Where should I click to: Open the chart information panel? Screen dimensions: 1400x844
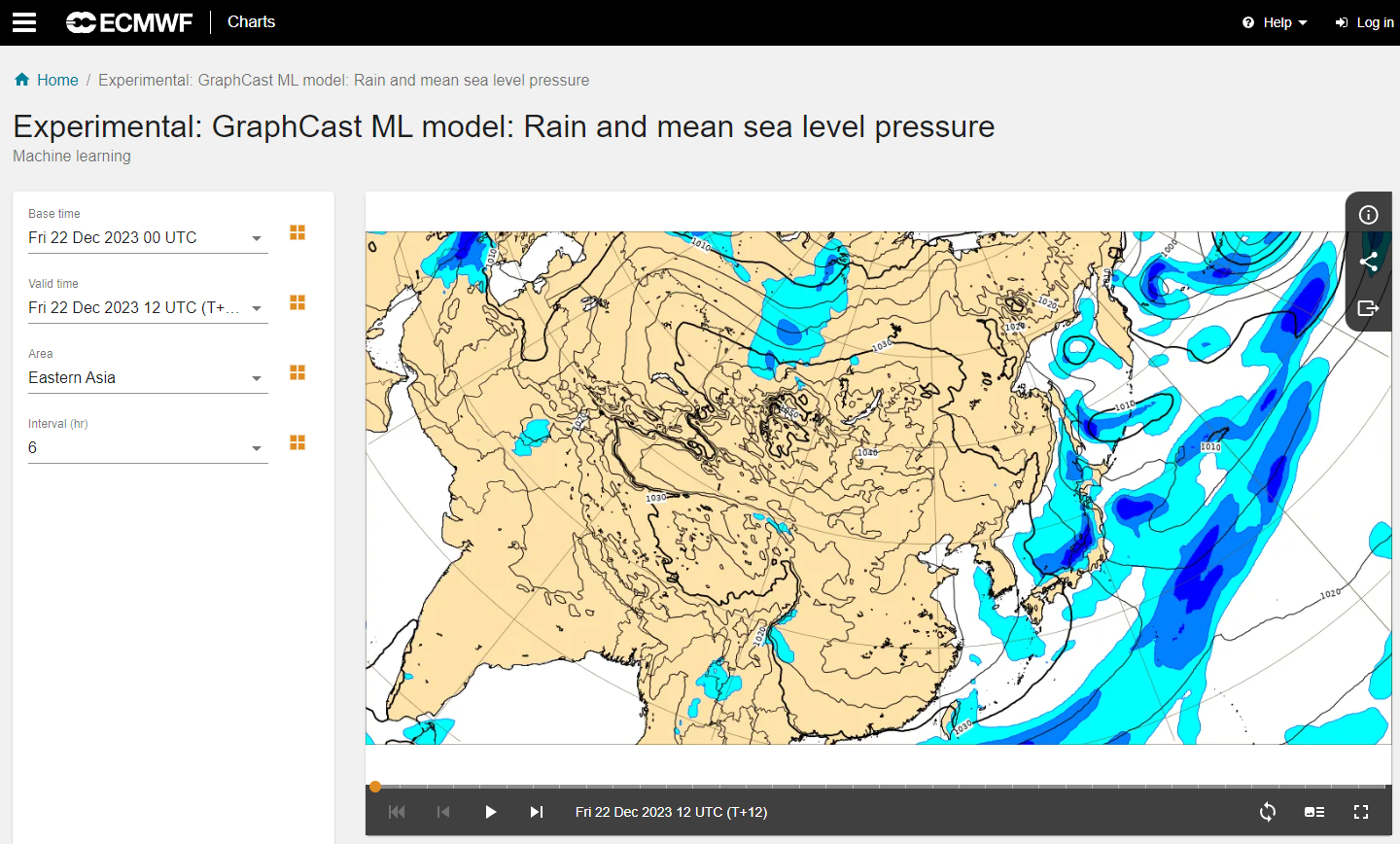tap(1368, 214)
